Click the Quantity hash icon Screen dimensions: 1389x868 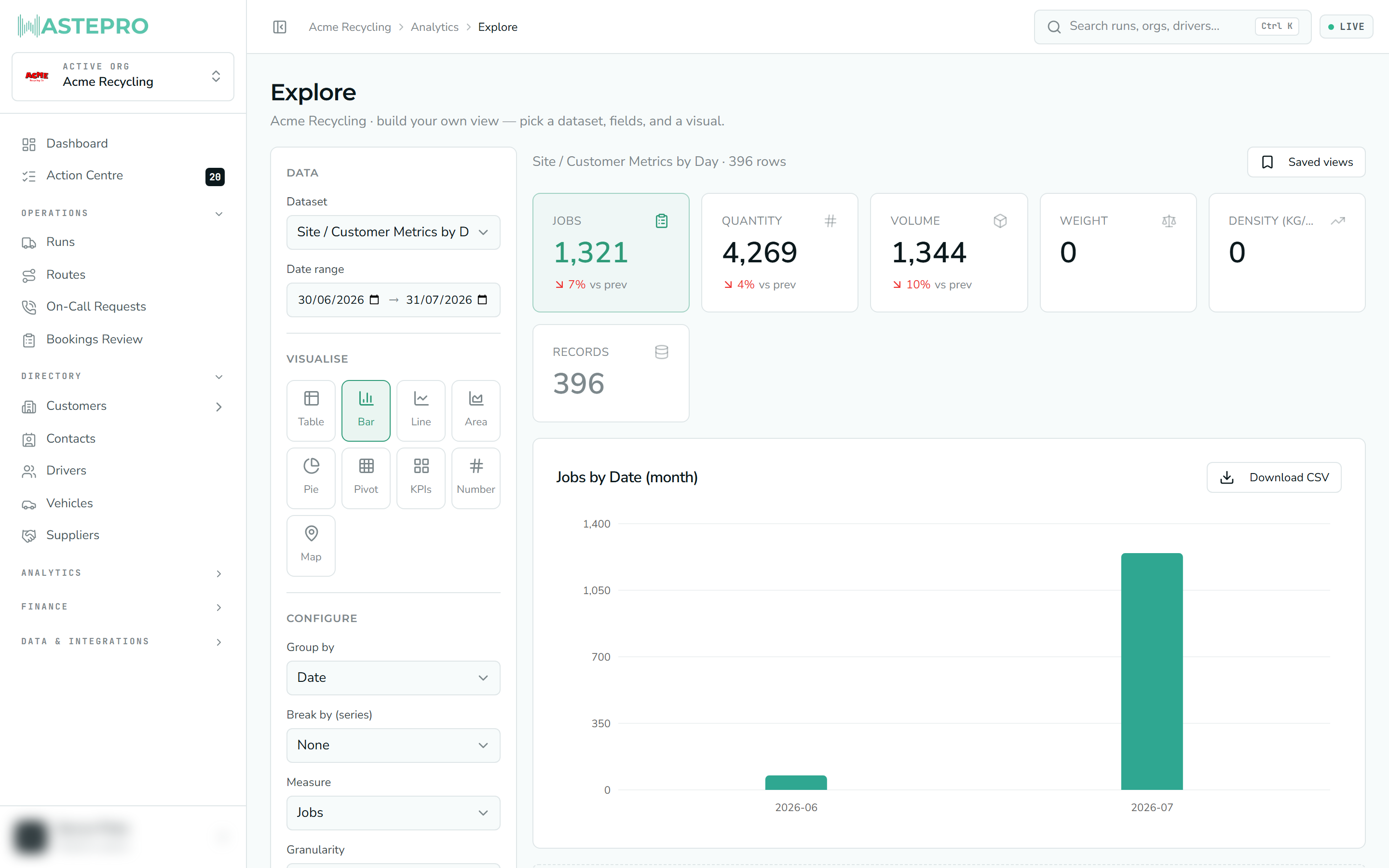[831, 221]
